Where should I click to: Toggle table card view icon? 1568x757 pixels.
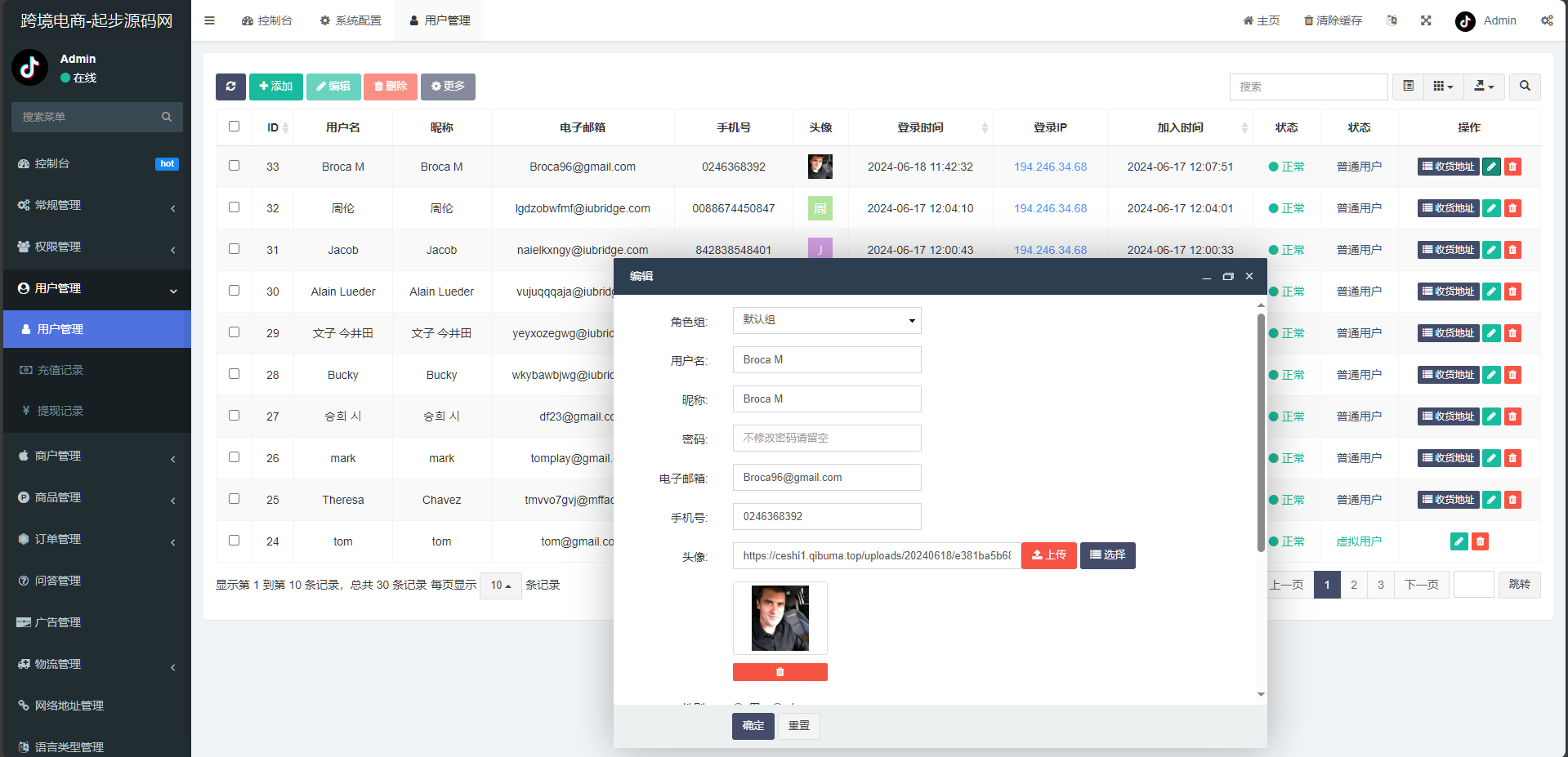[1408, 87]
